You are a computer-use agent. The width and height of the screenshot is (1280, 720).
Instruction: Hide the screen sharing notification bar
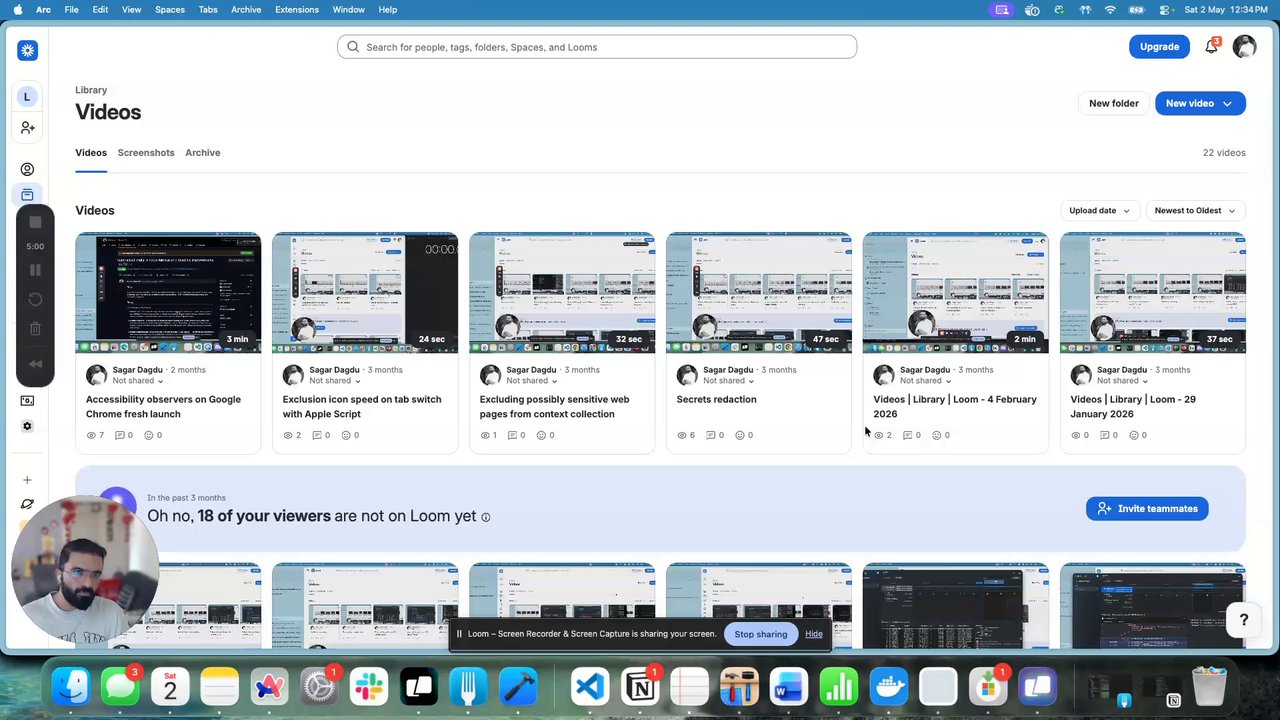coord(814,634)
